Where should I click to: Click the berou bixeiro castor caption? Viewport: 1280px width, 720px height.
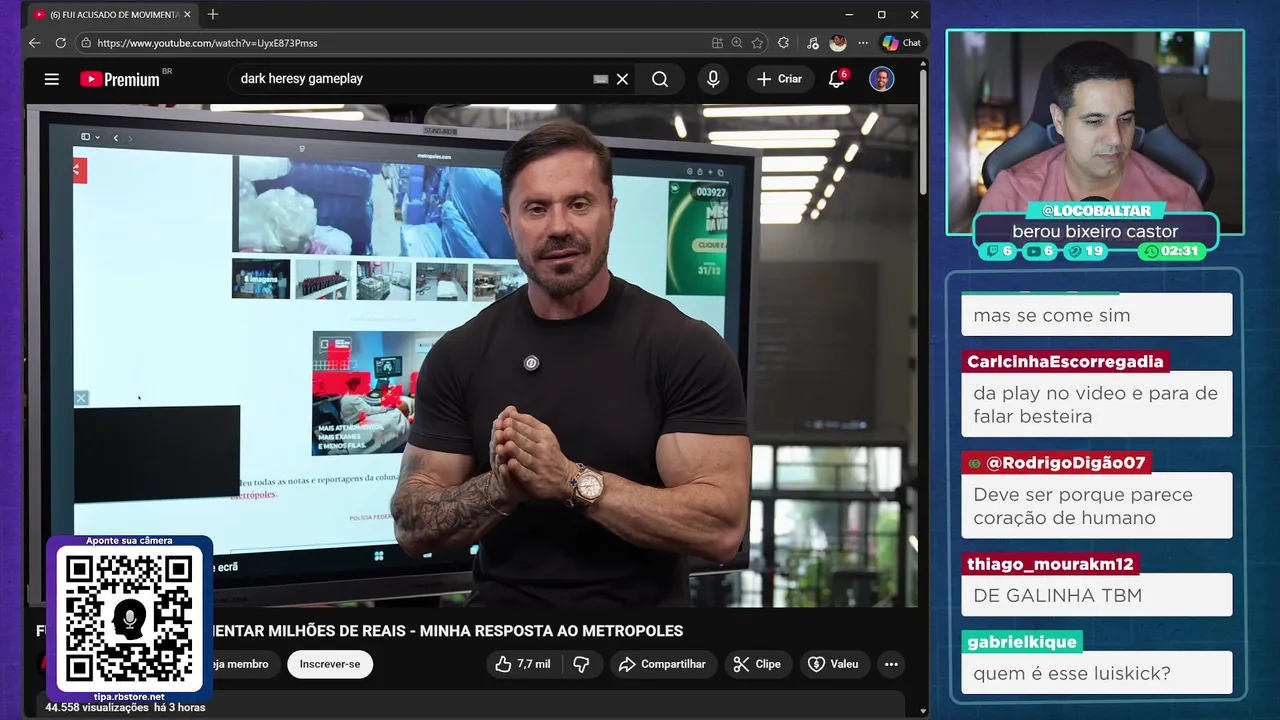(x=1095, y=232)
